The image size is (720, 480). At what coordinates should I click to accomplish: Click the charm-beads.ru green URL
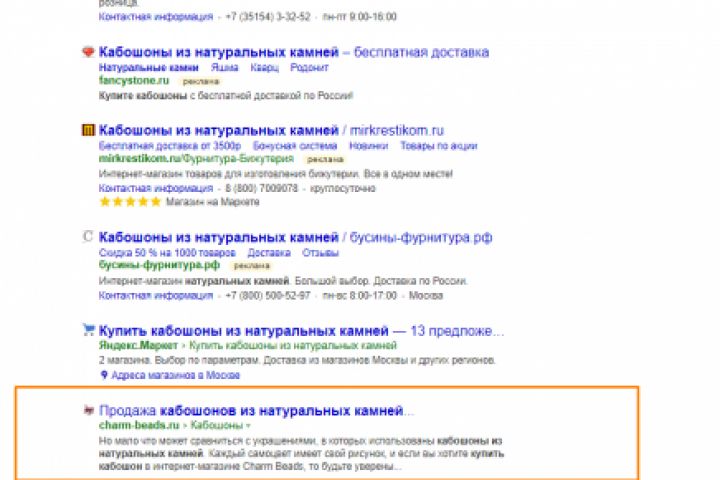click(x=139, y=425)
